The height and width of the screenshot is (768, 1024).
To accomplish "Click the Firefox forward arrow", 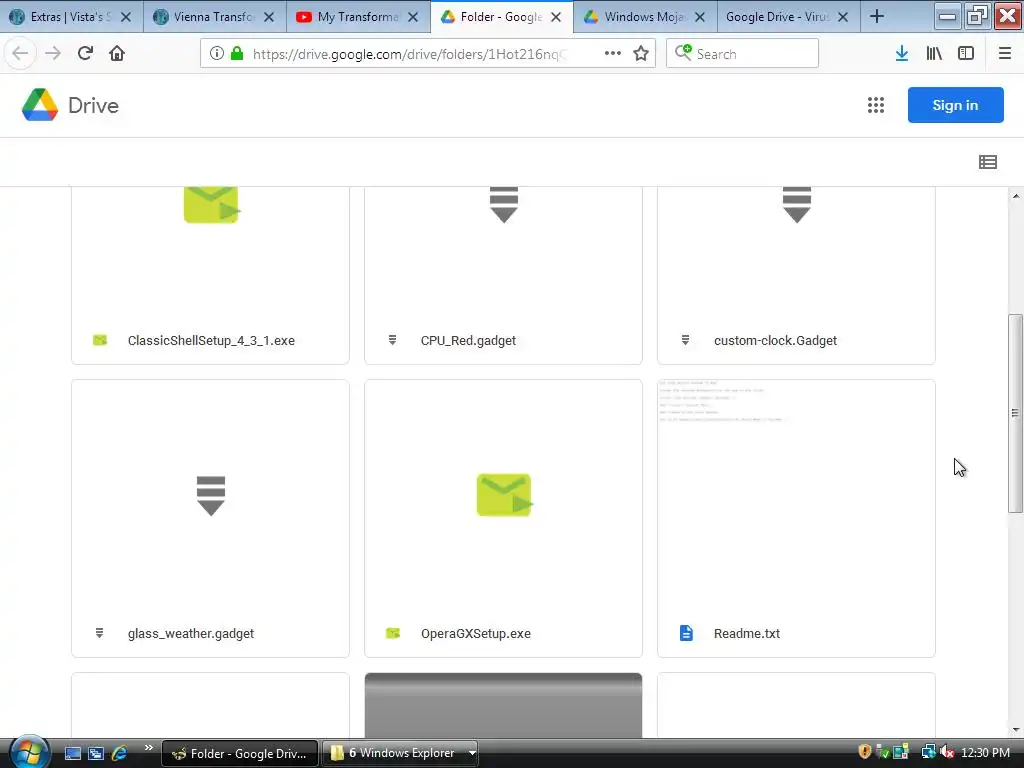I will click(x=53, y=54).
